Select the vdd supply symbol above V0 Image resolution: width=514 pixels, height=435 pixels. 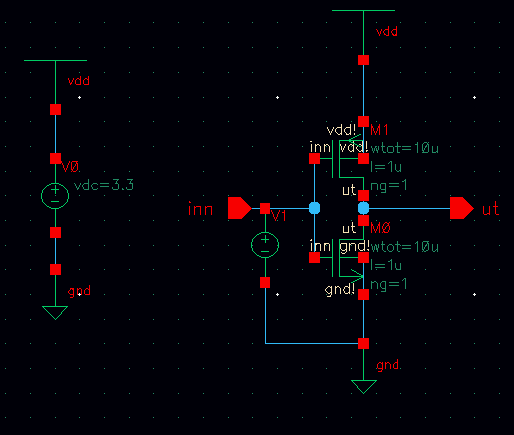pos(55,61)
